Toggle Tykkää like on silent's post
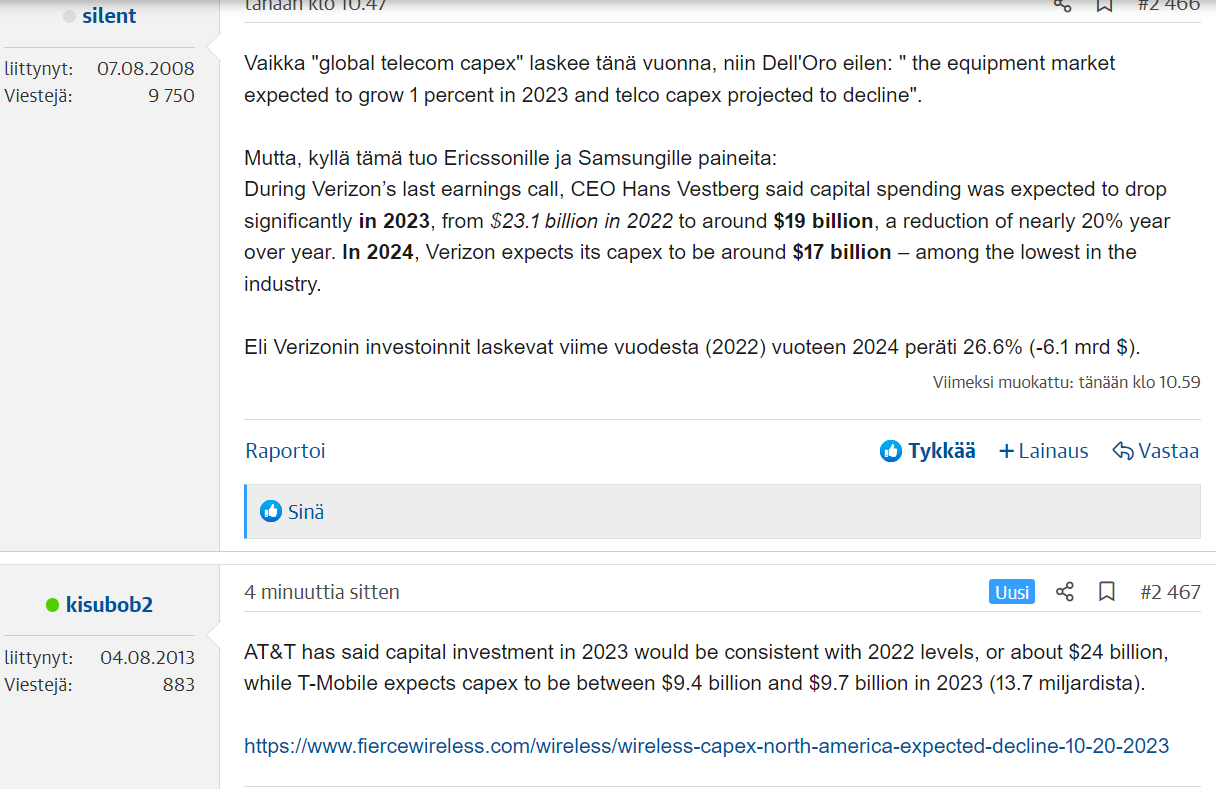1216x789 pixels. click(x=928, y=451)
